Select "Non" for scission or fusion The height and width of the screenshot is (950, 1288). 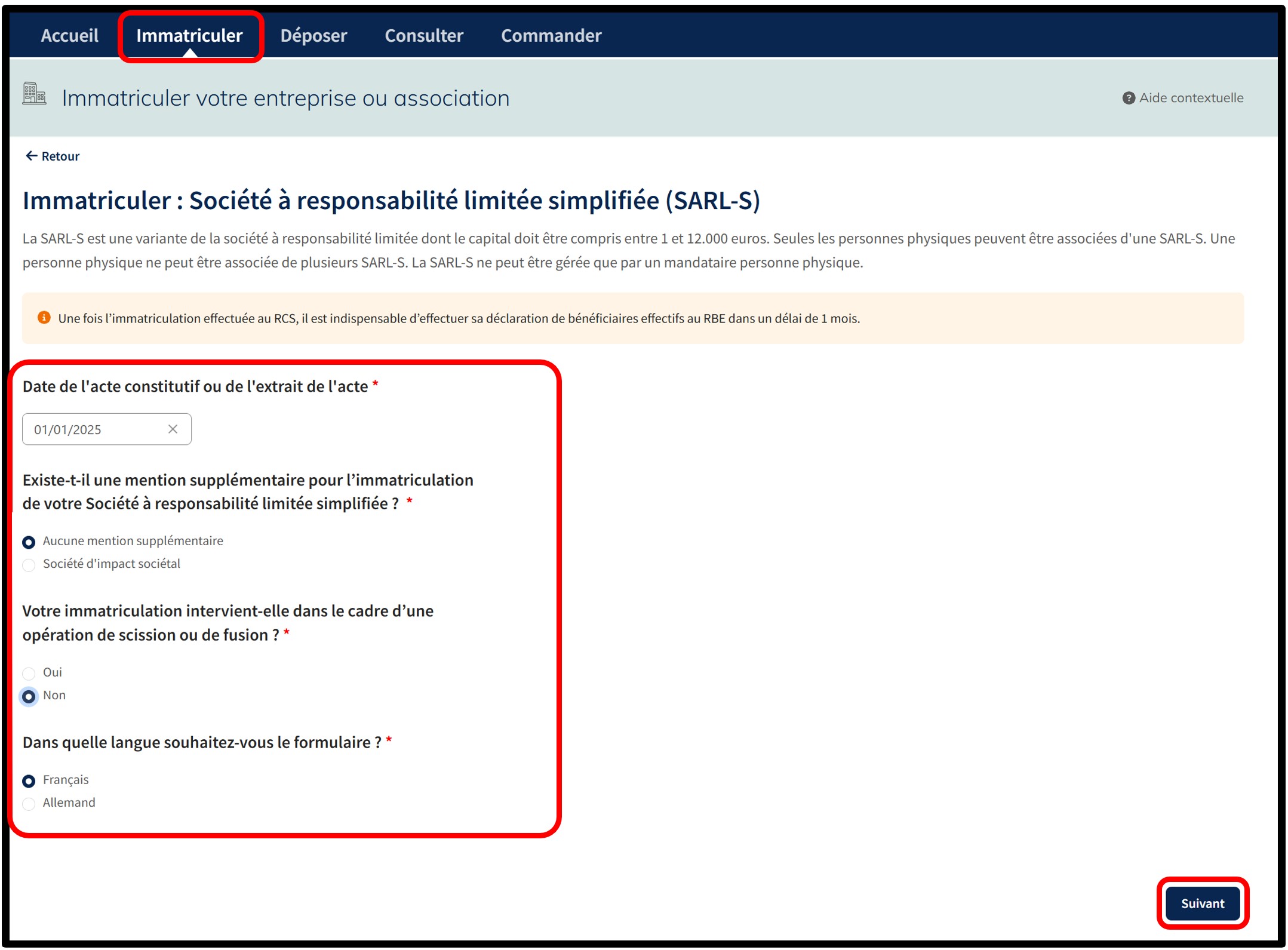(29, 696)
